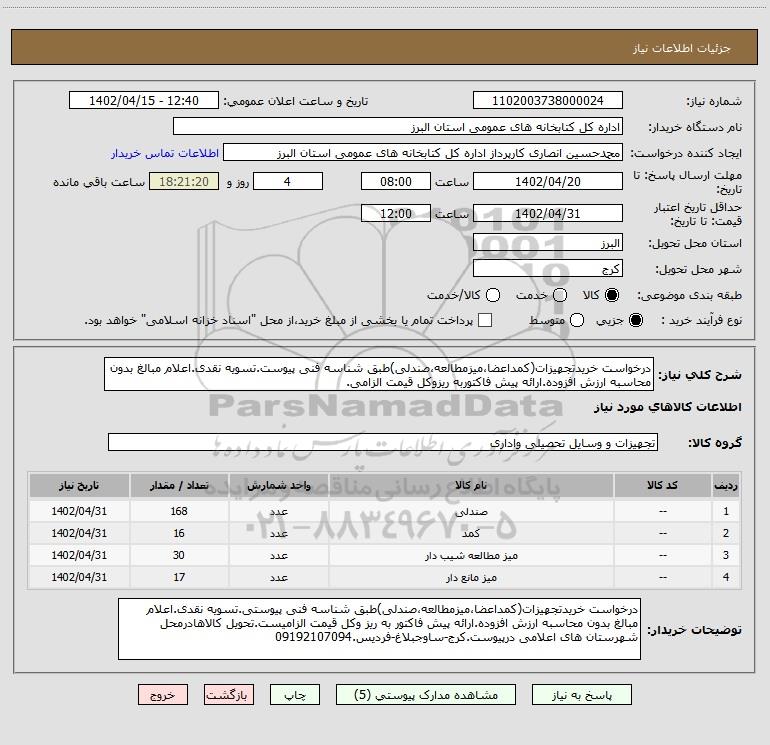Click the 'بازگشت' back button

point(229,695)
